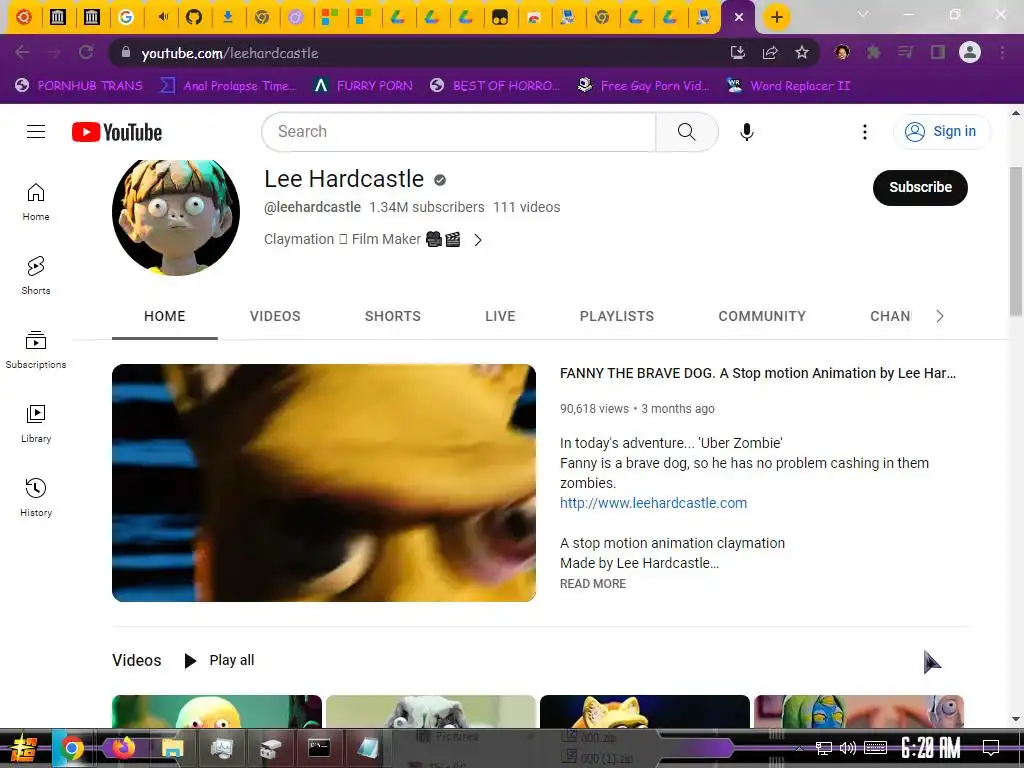Open YouTube settings three-dot menu
Viewport: 1024px width, 768px height.
coord(865,132)
